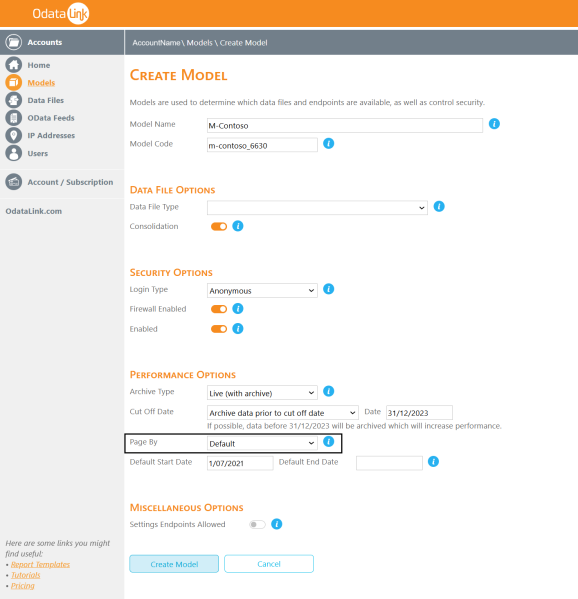Click into the Model Code field

pos(262,145)
